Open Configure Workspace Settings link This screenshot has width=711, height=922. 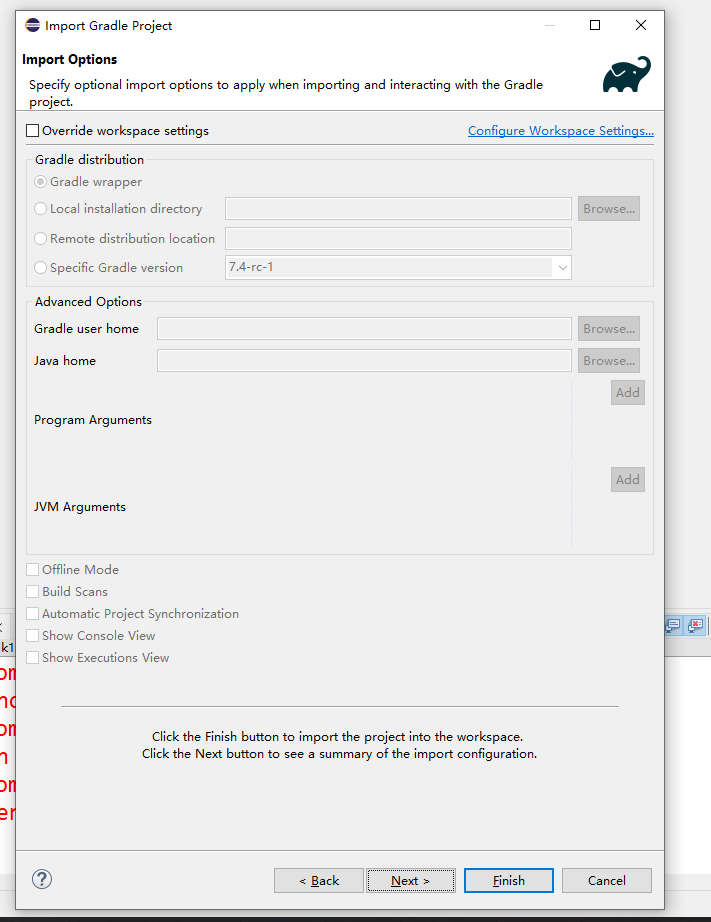[x=560, y=131]
